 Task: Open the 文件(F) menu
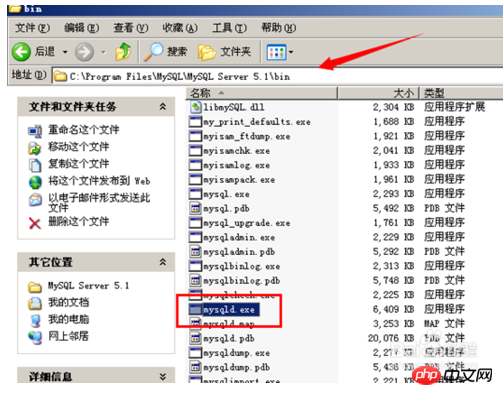pyautogui.click(x=32, y=28)
